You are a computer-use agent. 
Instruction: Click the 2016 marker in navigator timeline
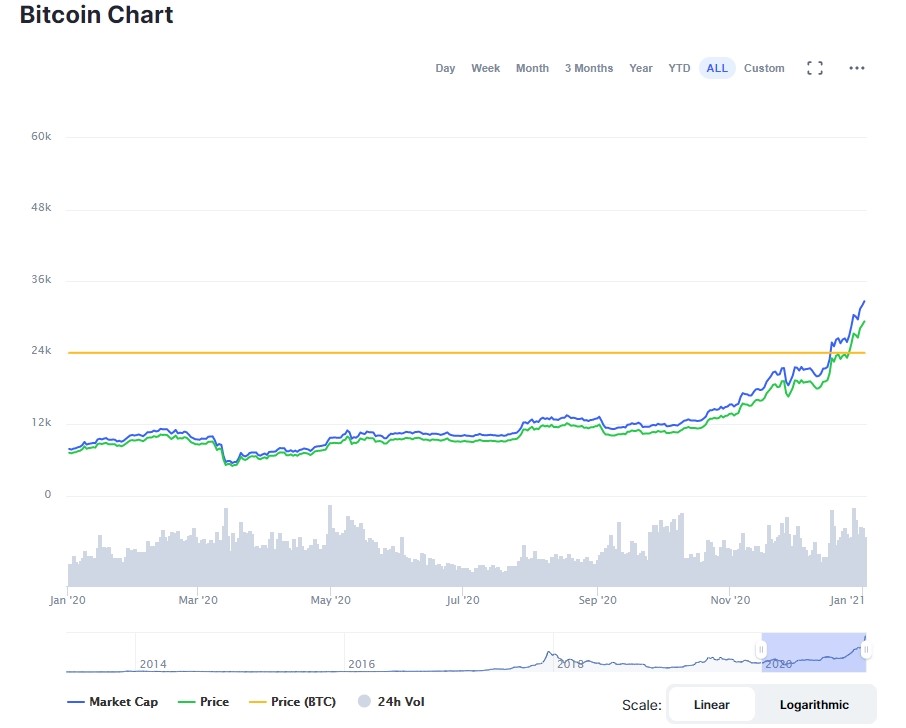click(x=362, y=664)
